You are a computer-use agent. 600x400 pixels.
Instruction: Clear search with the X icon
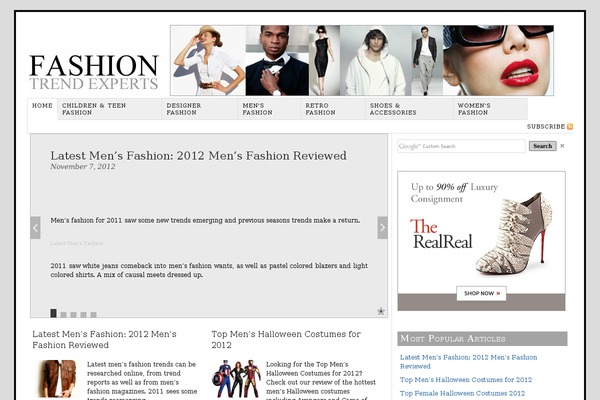[x=562, y=146]
